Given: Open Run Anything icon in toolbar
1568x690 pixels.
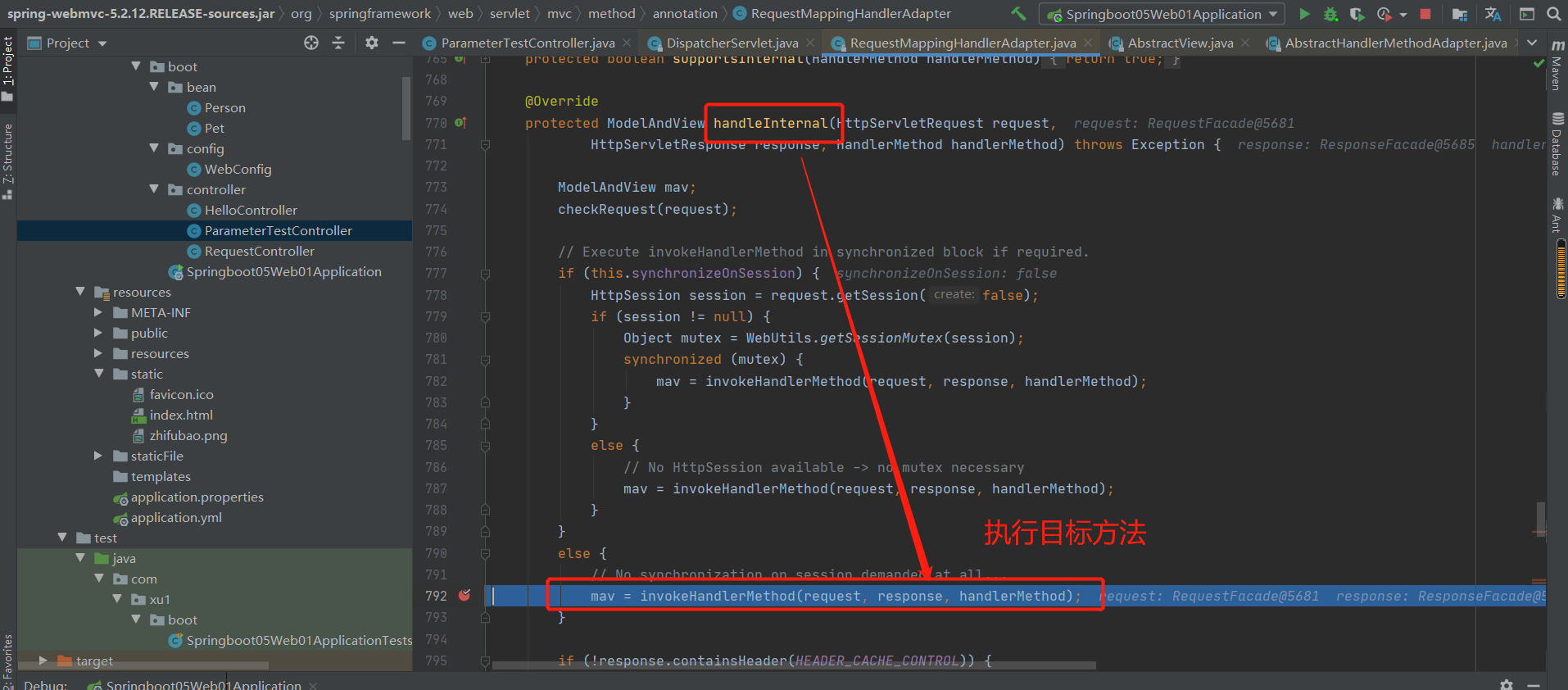Looking at the screenshot, I should pos(1527,14).
